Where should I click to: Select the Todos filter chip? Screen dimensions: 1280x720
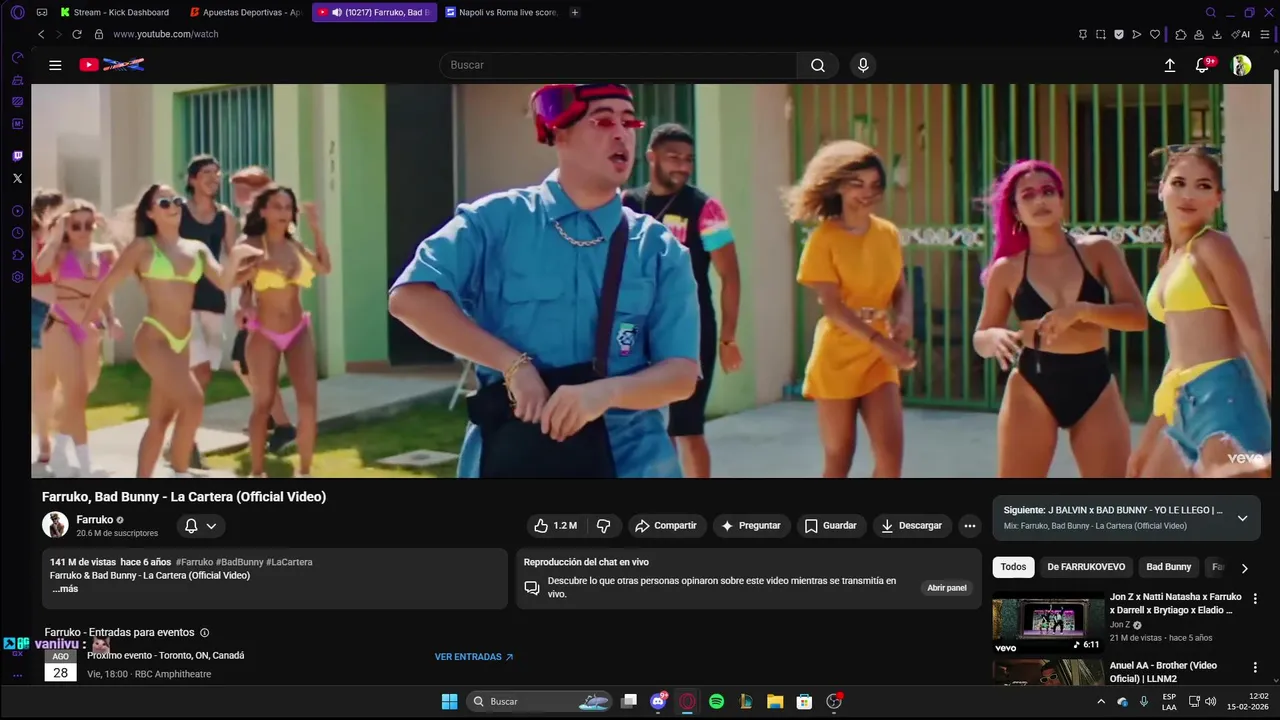1013,567
